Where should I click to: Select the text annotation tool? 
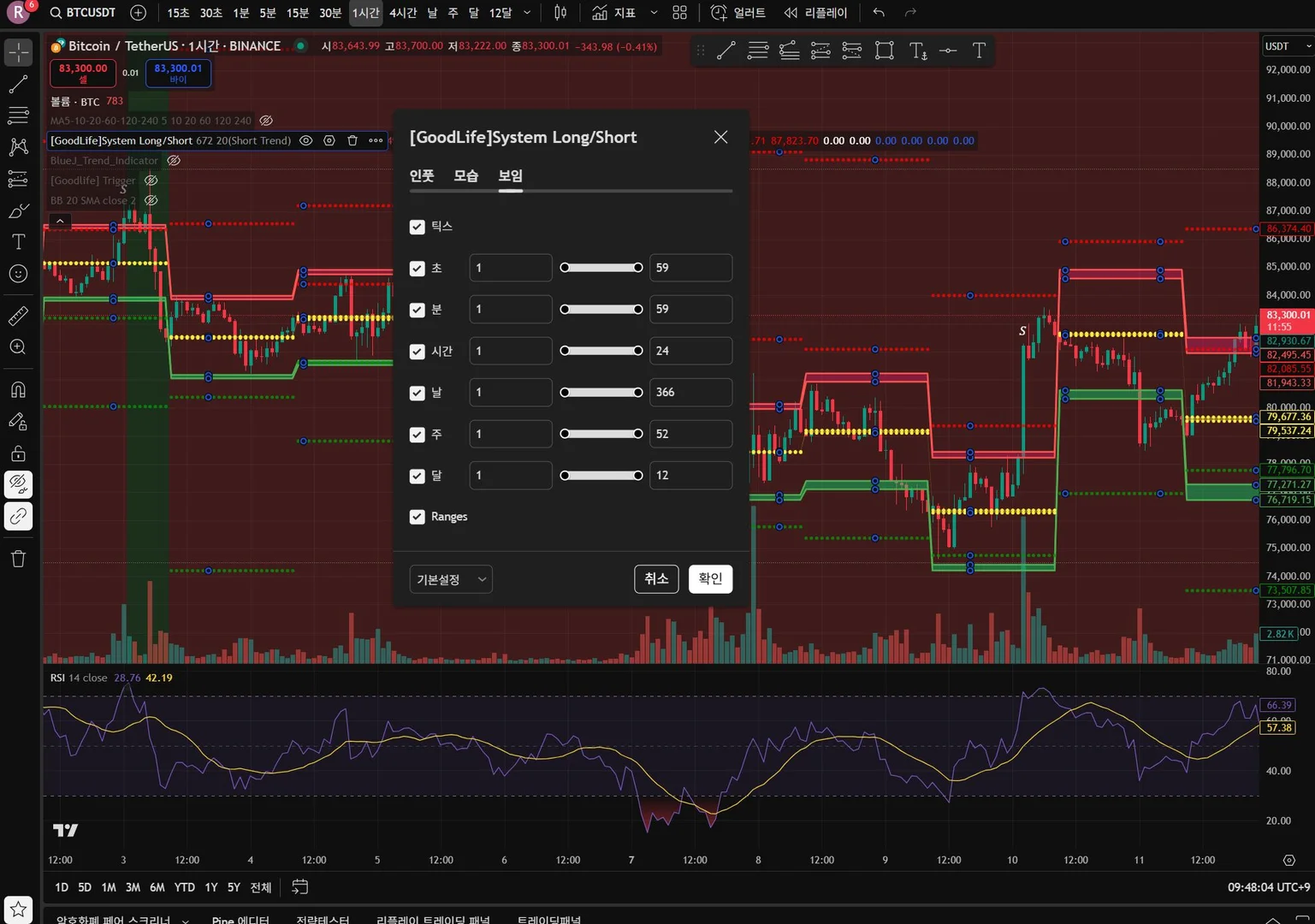click(x=18, y=242)
